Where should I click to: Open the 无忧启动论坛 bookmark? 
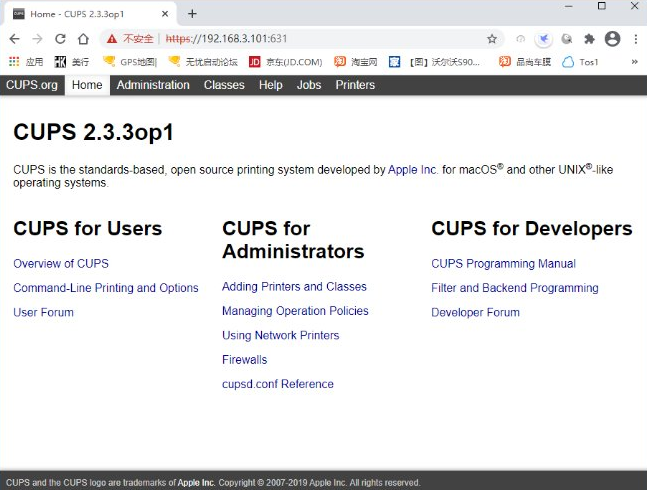click(203, 62)
